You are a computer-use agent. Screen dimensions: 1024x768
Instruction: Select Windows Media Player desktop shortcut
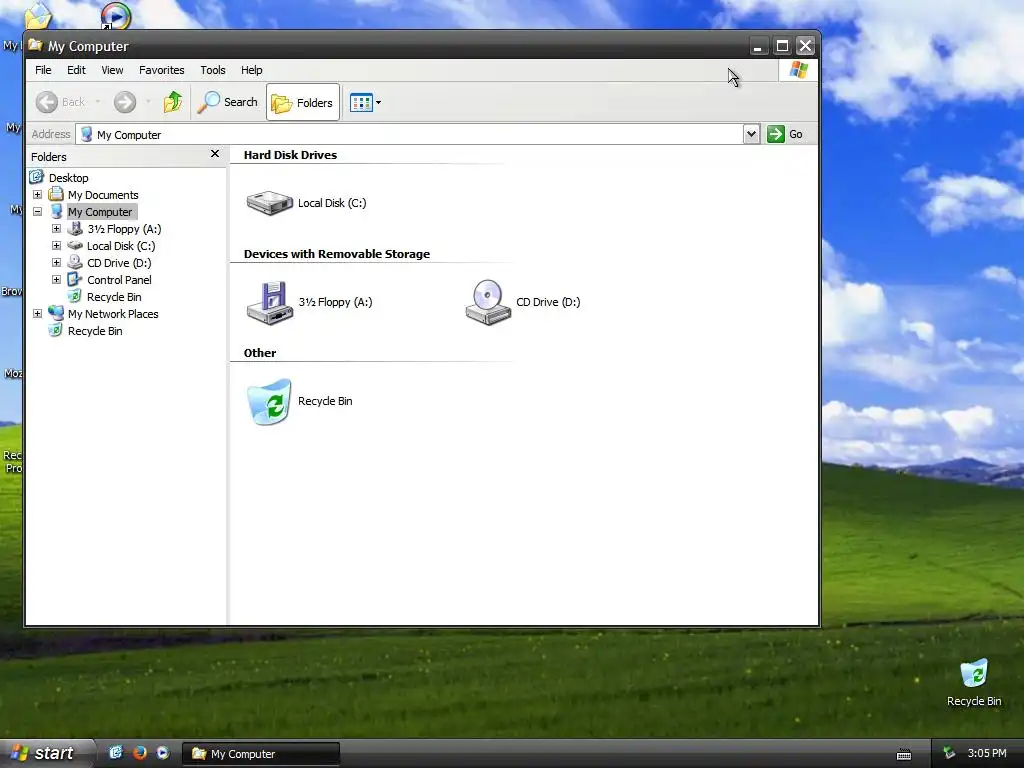(116, 16)
